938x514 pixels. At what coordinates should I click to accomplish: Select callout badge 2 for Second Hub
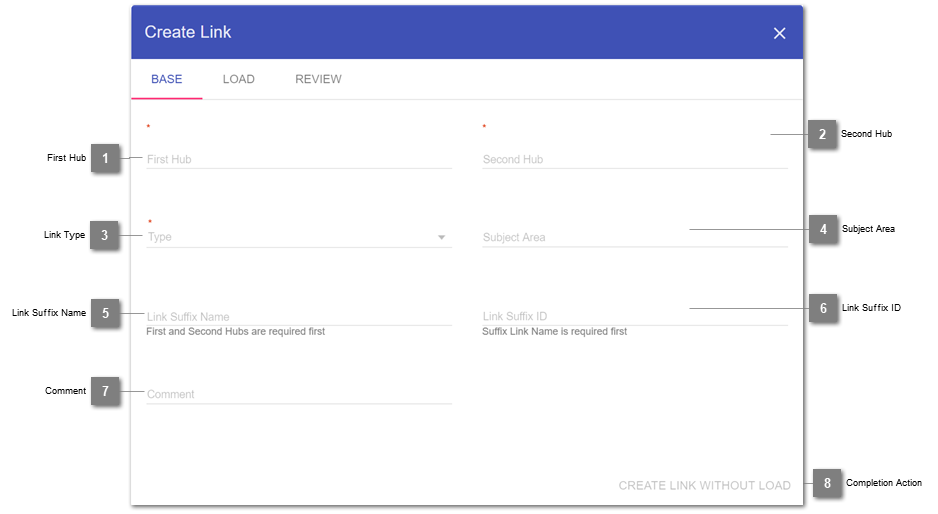click(x=821, y=134)
